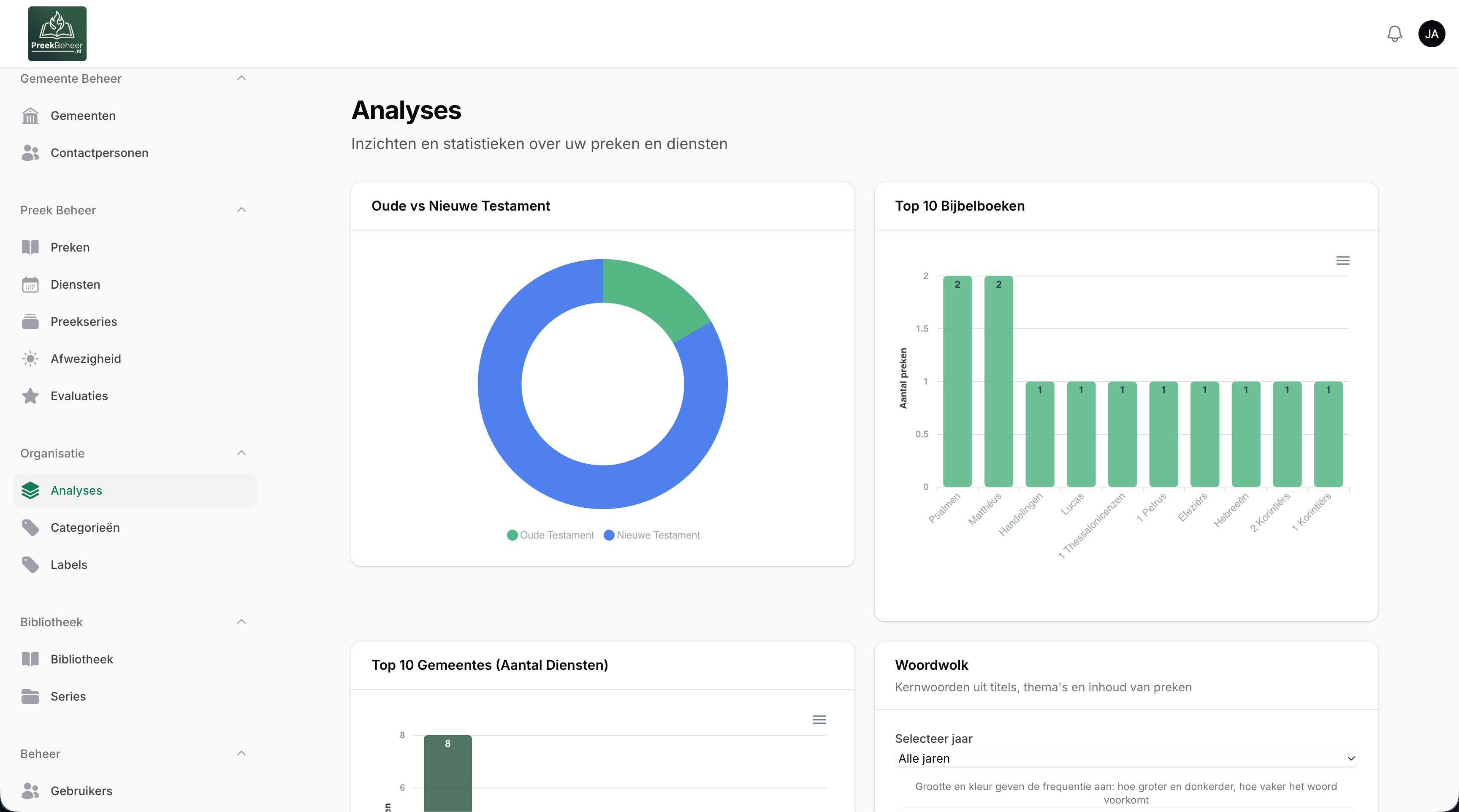Click the PreekBeheer logo
This screenshot has width=1459, height=812.
tap(57, 33)
